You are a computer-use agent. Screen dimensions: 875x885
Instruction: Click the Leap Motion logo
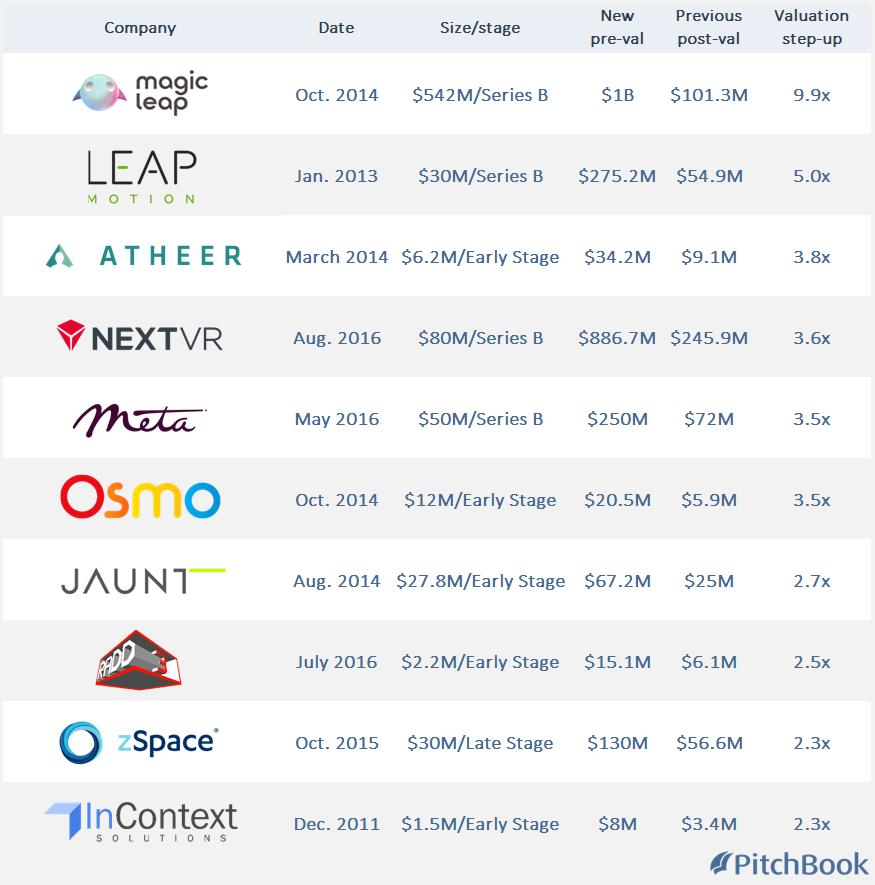140,177
